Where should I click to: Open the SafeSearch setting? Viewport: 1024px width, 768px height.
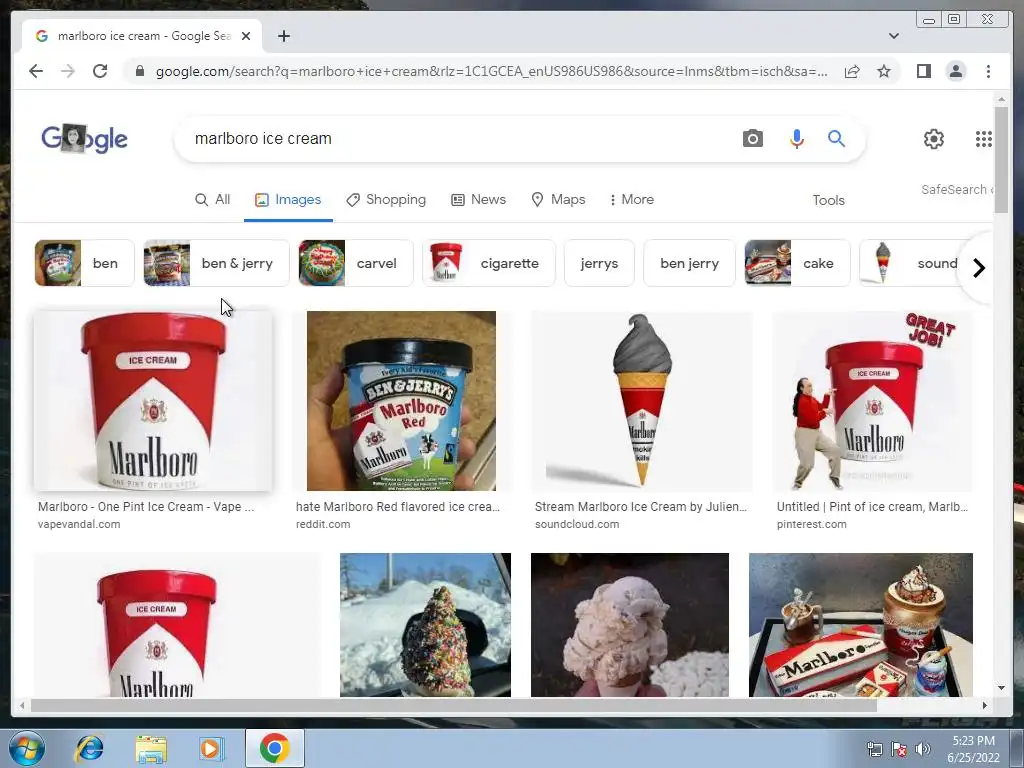957,189
